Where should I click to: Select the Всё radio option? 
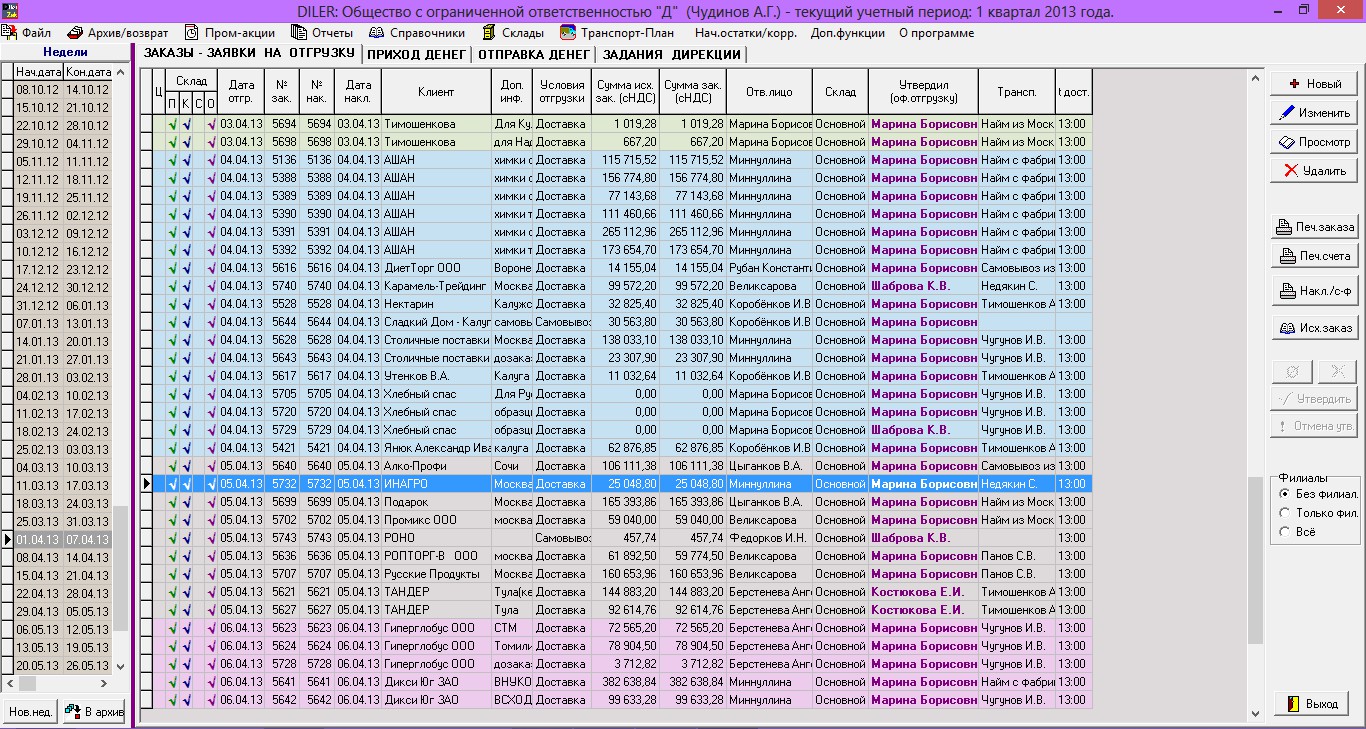(1298, 532)
